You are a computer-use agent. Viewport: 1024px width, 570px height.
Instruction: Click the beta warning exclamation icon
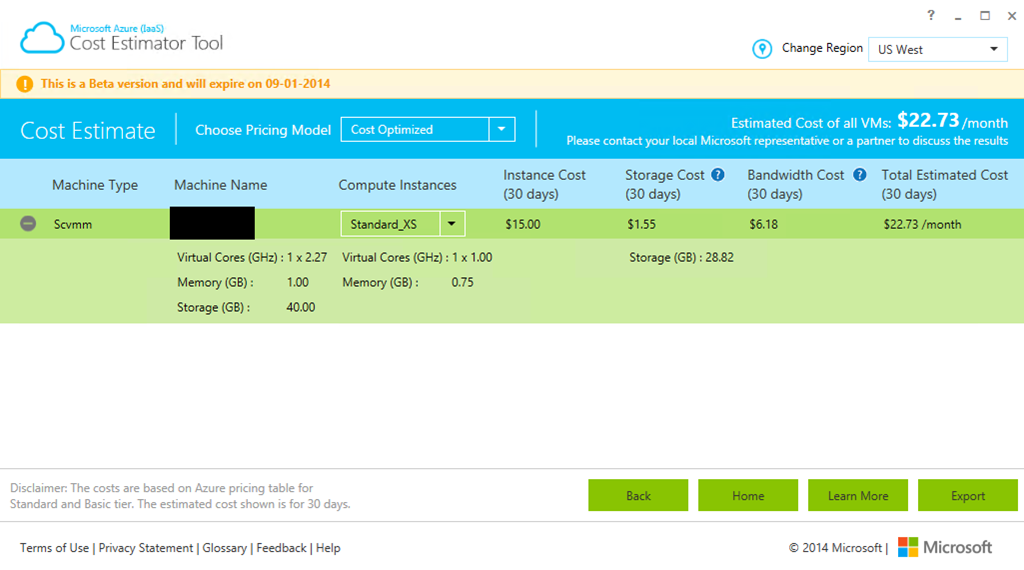click(x=23, y=84)
